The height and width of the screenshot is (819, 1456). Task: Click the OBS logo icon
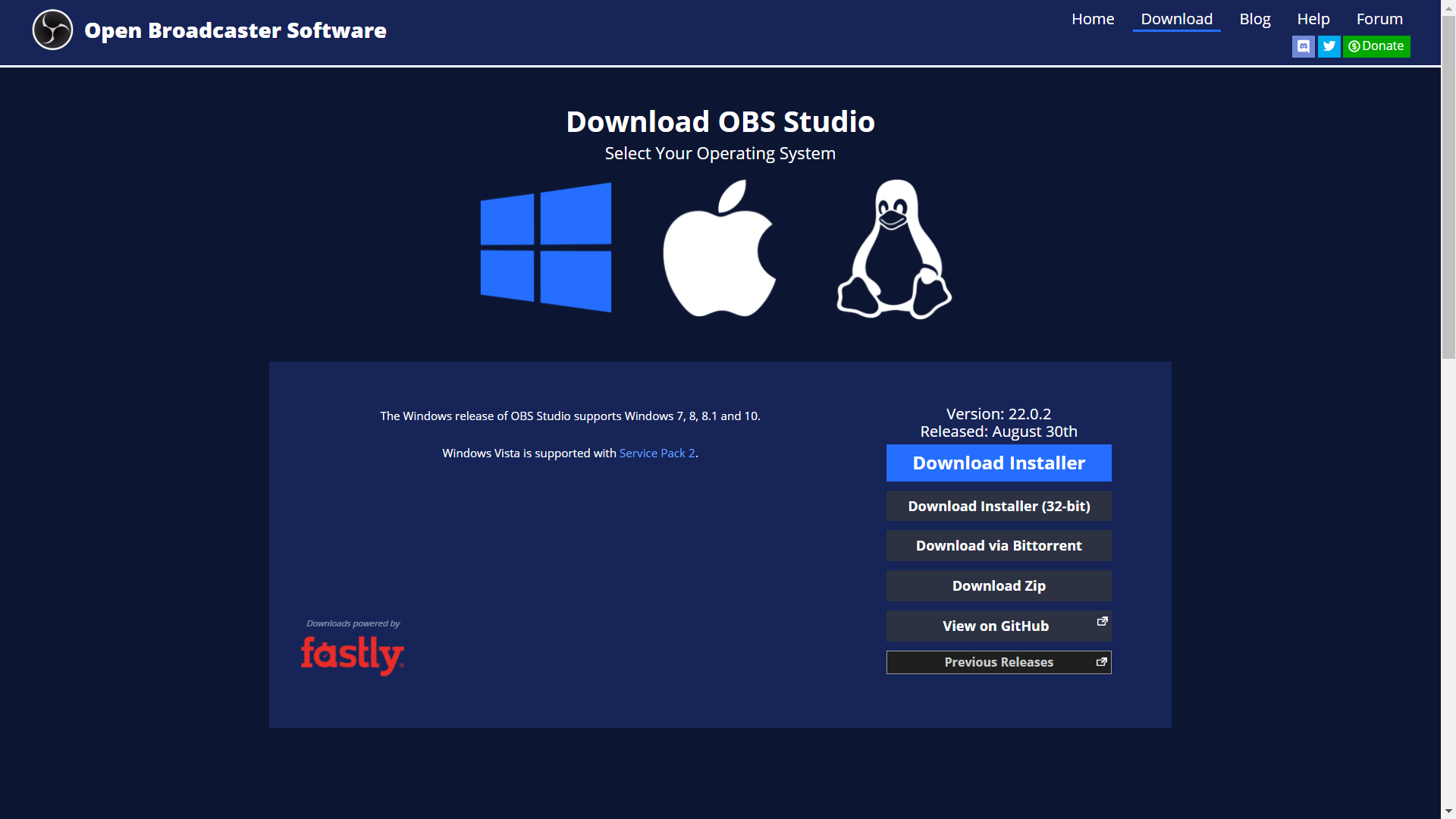pyautogui.click(x=52, y=30)
